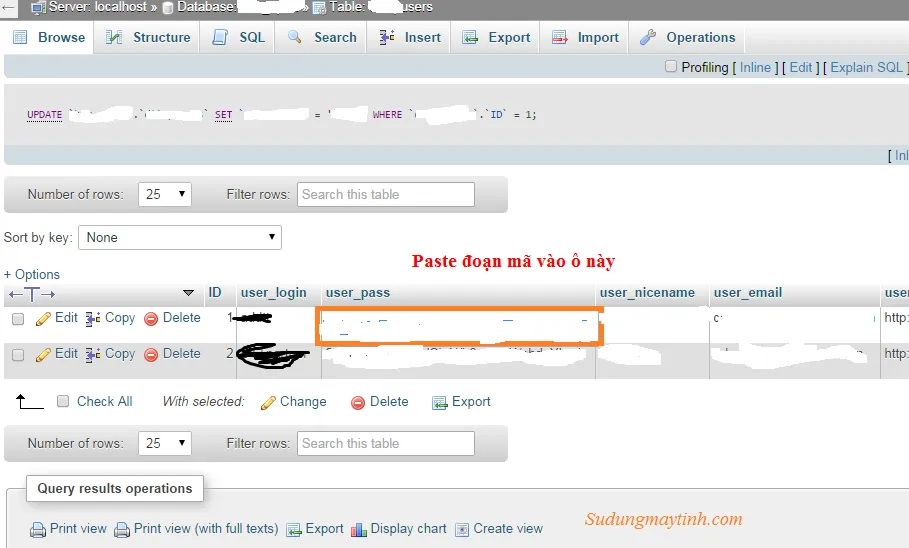
Task: Click the Edit link next to Profiling
Action: coord(801,67)
